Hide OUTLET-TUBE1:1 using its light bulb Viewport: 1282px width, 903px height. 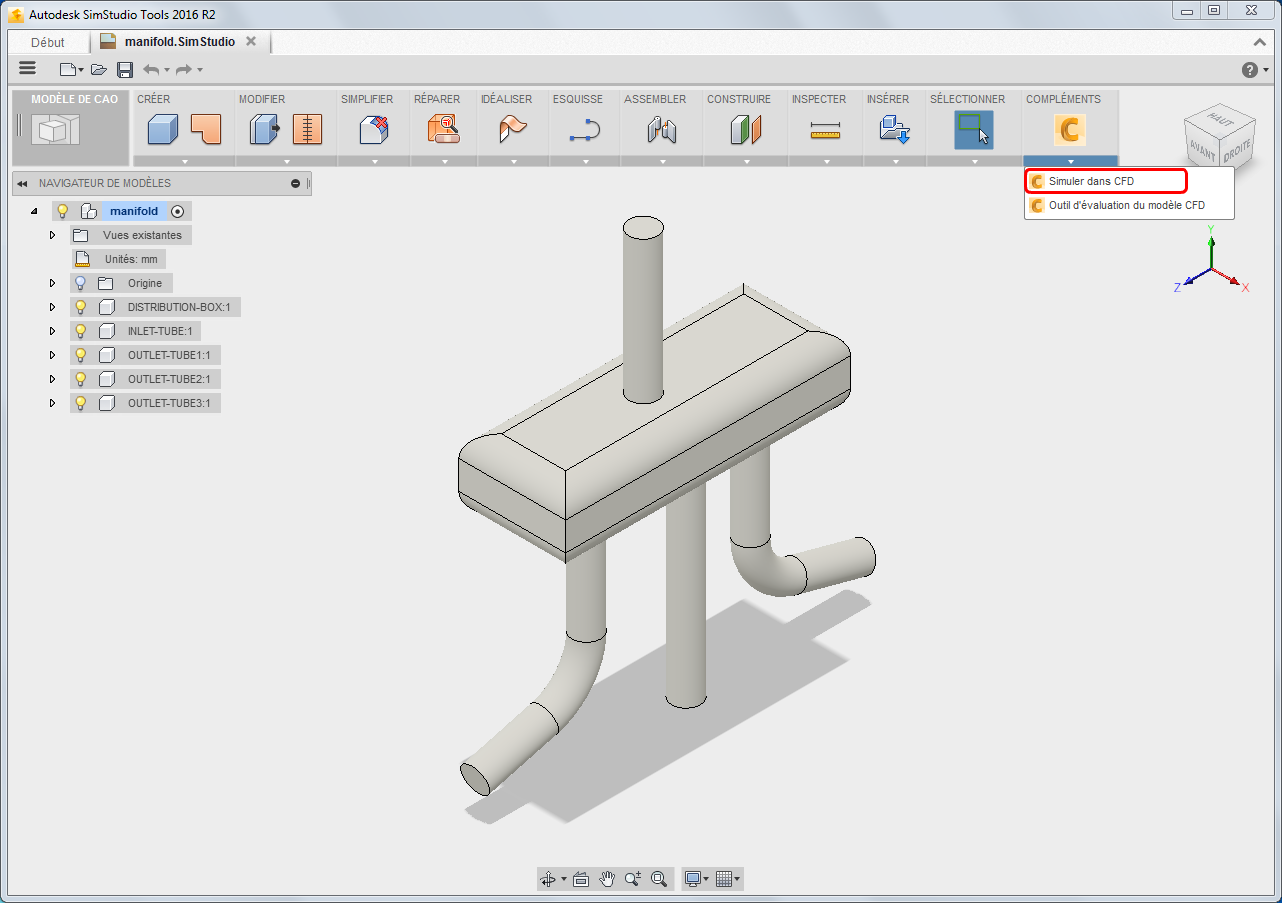[81, 355]
